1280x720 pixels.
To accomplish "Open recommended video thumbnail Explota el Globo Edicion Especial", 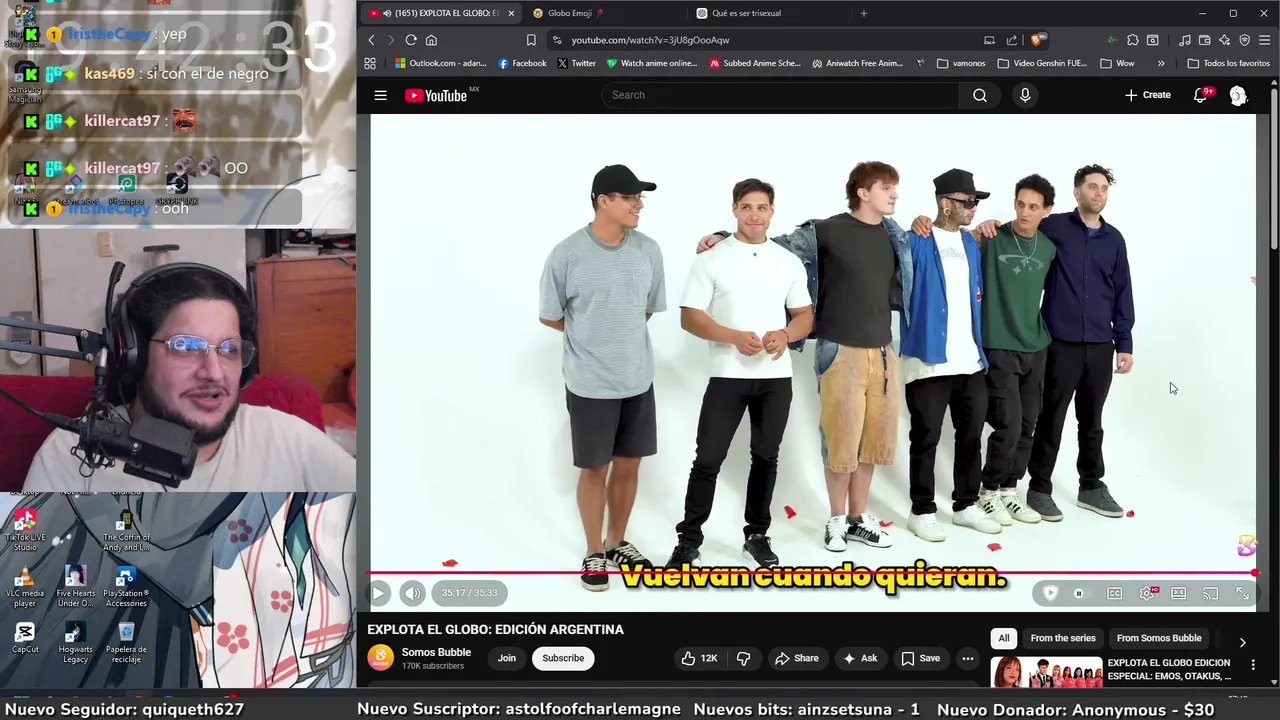I will [1046, 673].
